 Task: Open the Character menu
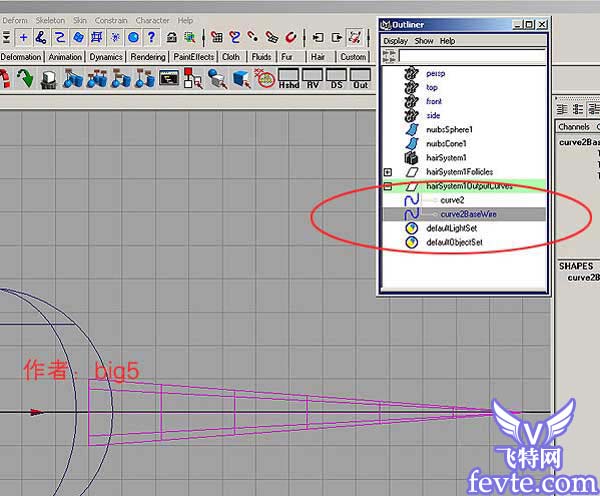(152, 20)
